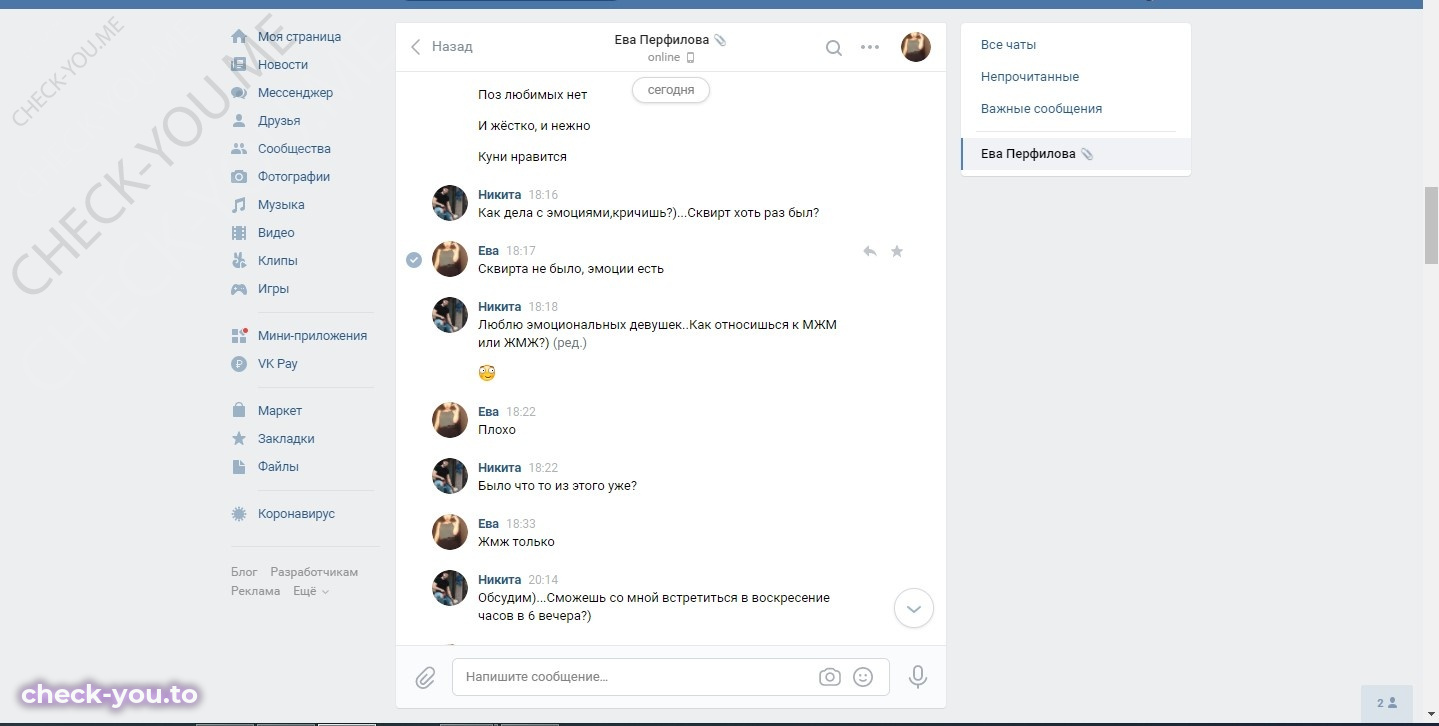1439x726 pixels.
Task: Click the VK Pay icon
Action: [x=239, y=364]
